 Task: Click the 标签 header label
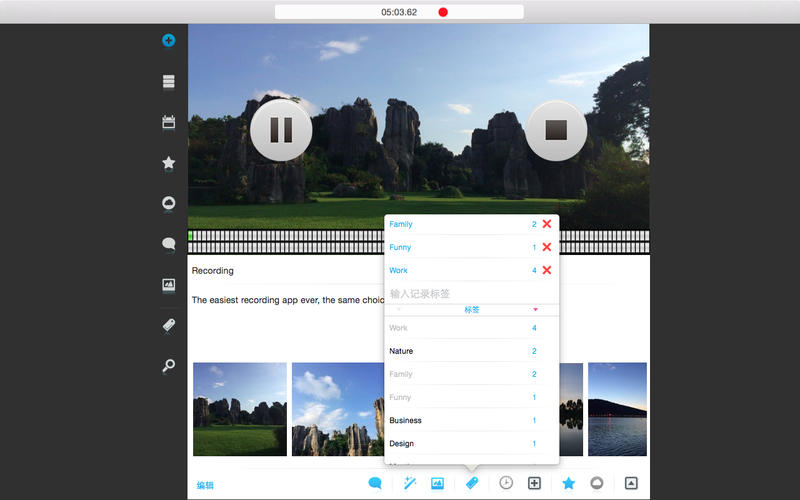(471, 310)
